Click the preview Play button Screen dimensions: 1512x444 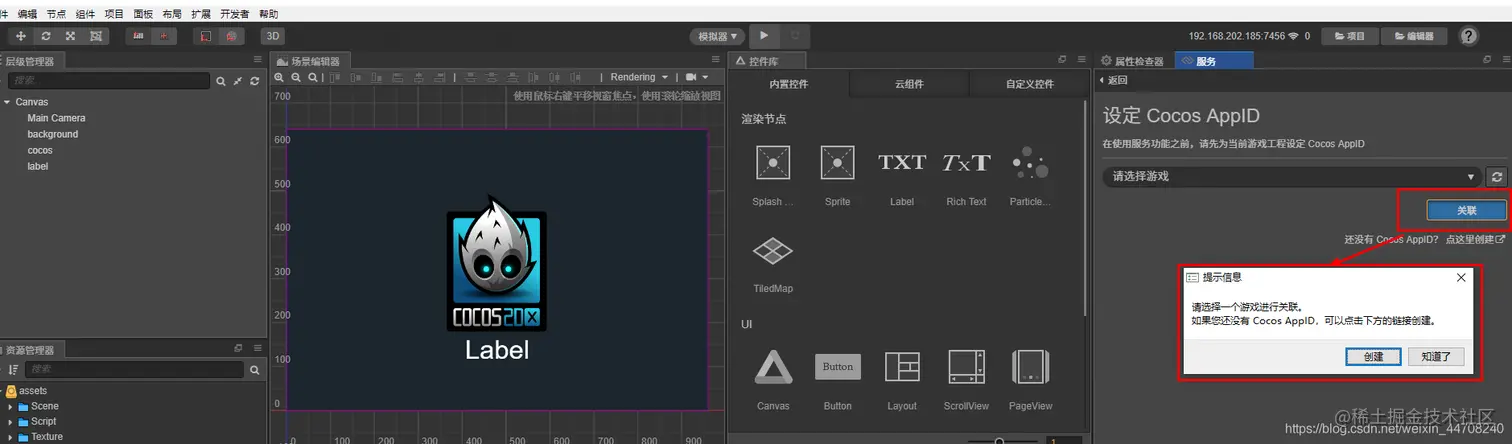(764, 35)
